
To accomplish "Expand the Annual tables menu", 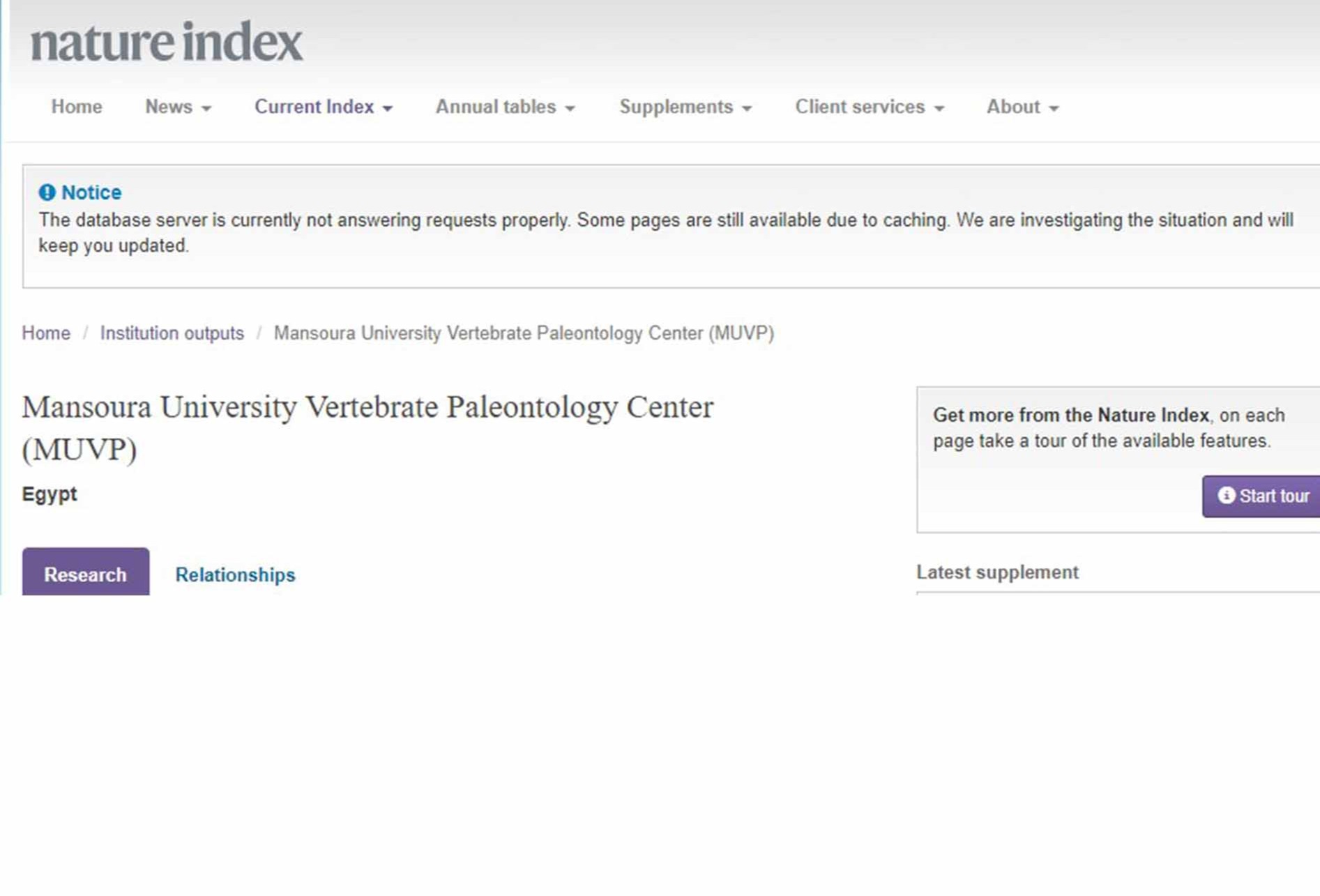I will (x=506, y=107).
